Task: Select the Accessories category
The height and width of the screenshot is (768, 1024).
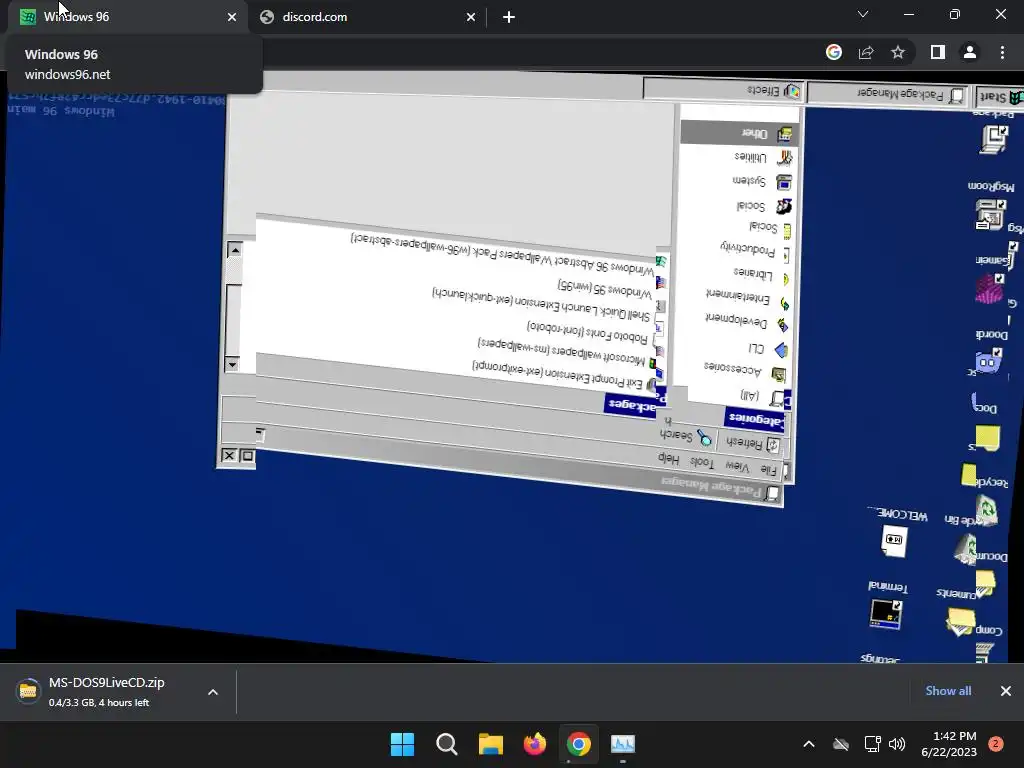Action: click(733, 371)
